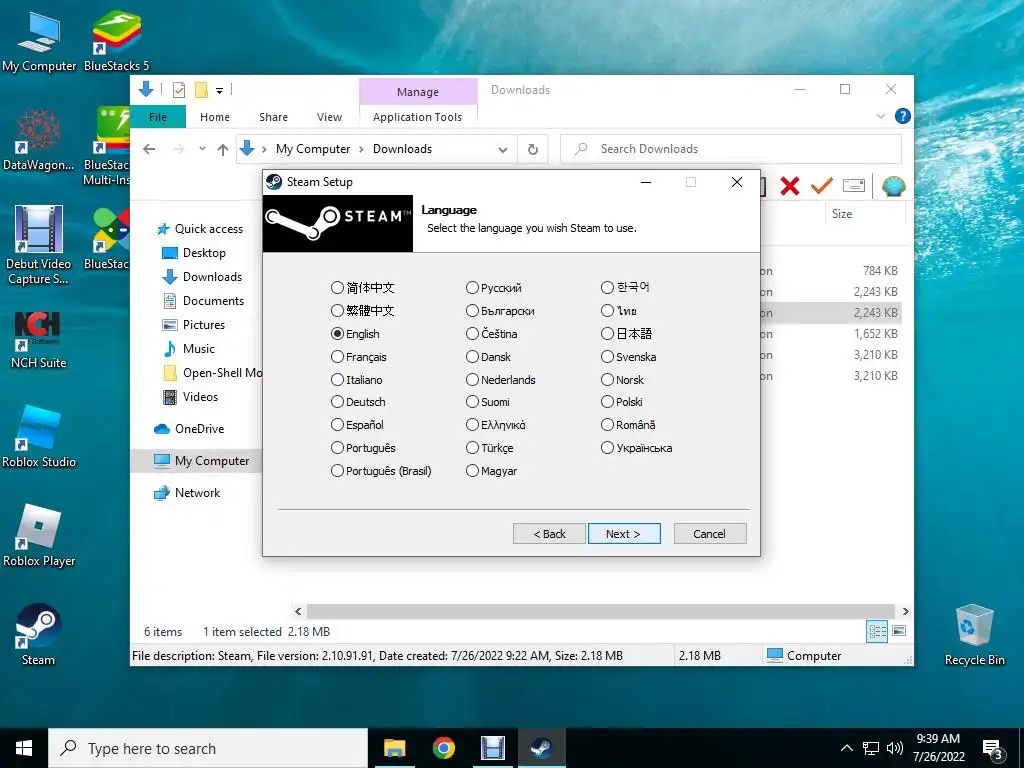Screen dimensions: 1024x768
Task: Go Back in the Steam Setup wizard
Action: point(549,534)
